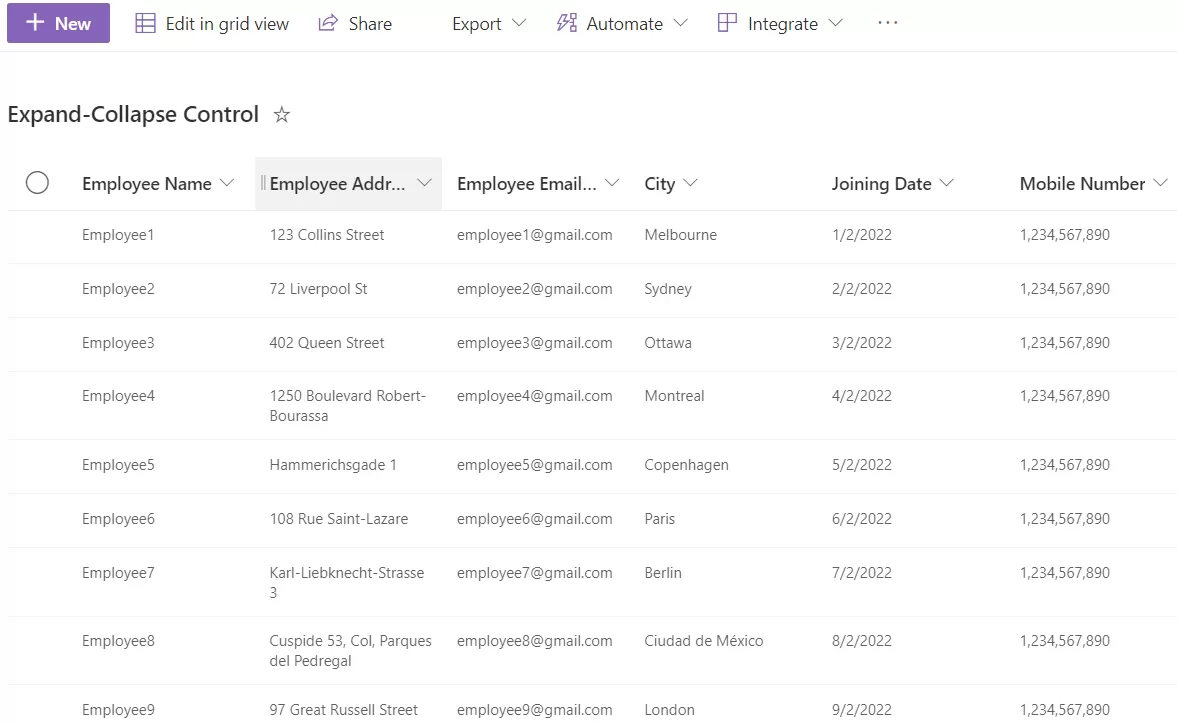Click the Integrate icon
The width and height of the screenshot is (1177, 724).
(728, 24)
